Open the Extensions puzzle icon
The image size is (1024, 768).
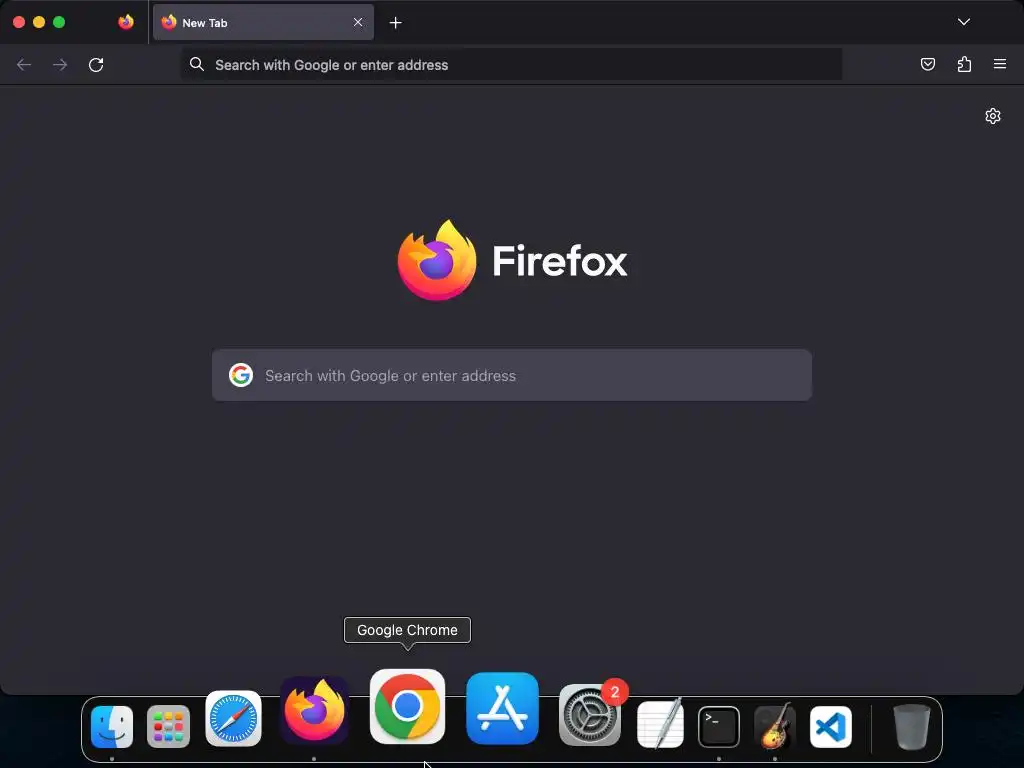coord(964,64)
